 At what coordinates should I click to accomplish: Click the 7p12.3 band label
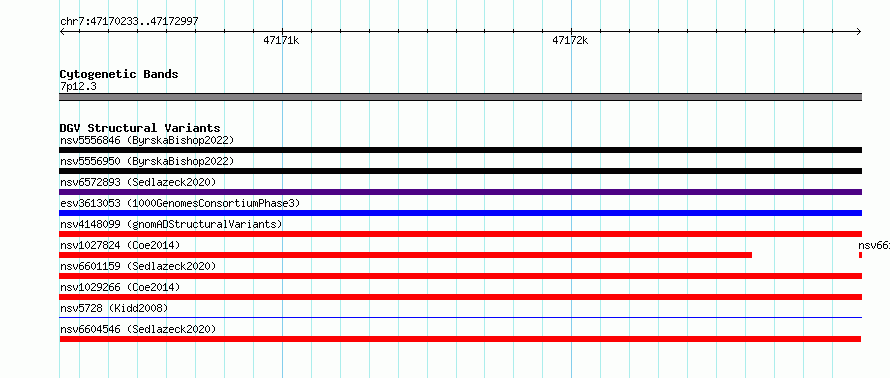point(78,86)
